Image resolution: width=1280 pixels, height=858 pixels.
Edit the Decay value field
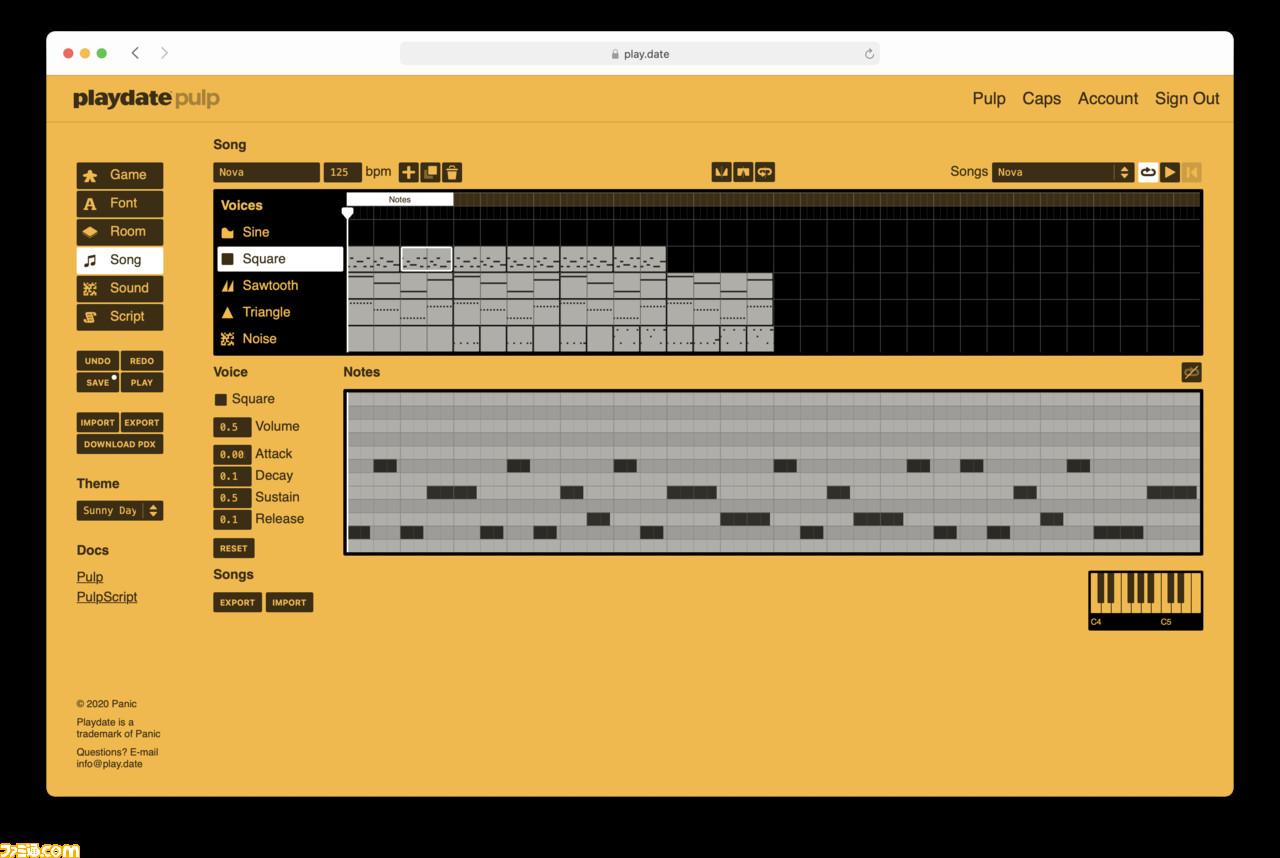pos(232,476)
